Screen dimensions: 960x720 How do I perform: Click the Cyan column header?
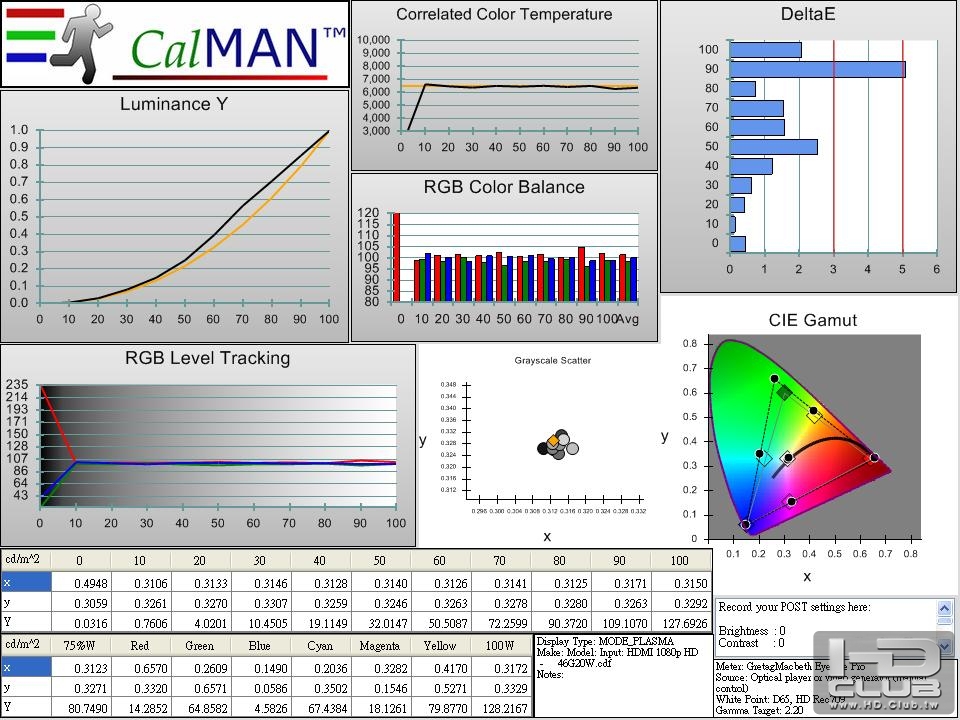click(320, 645)
